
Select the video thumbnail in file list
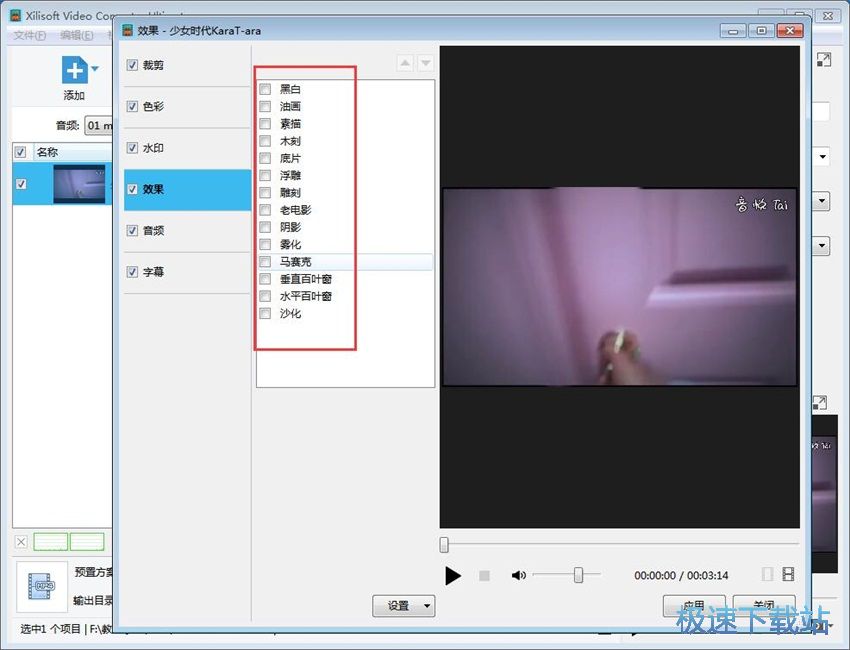click(x=79, y=184)
